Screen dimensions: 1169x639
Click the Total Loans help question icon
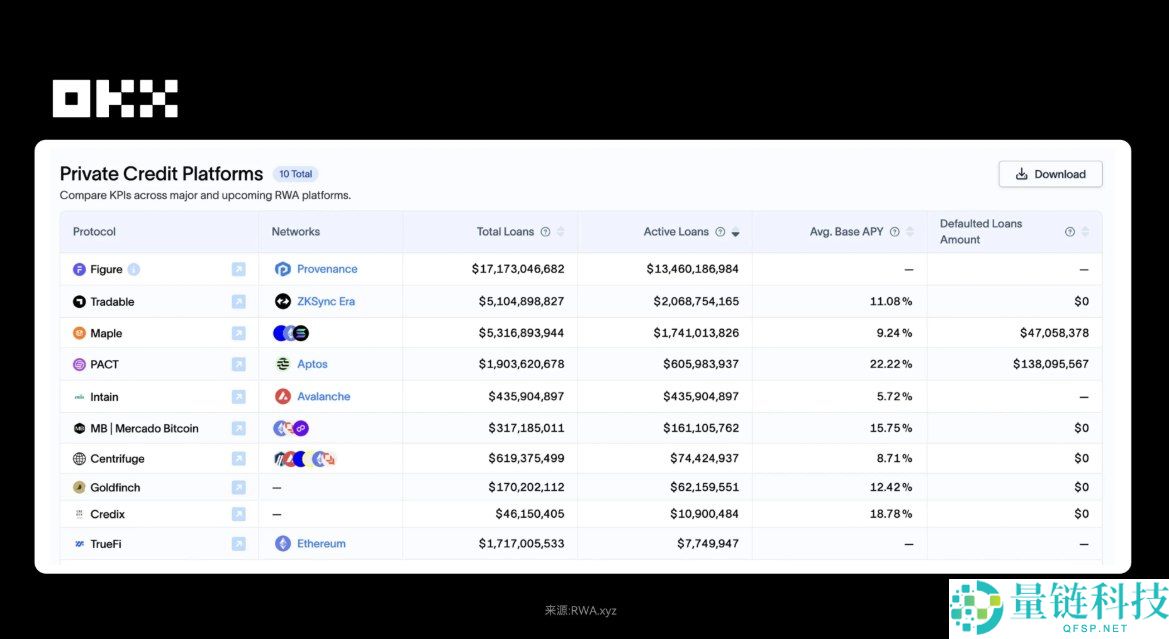pos(545,232)
